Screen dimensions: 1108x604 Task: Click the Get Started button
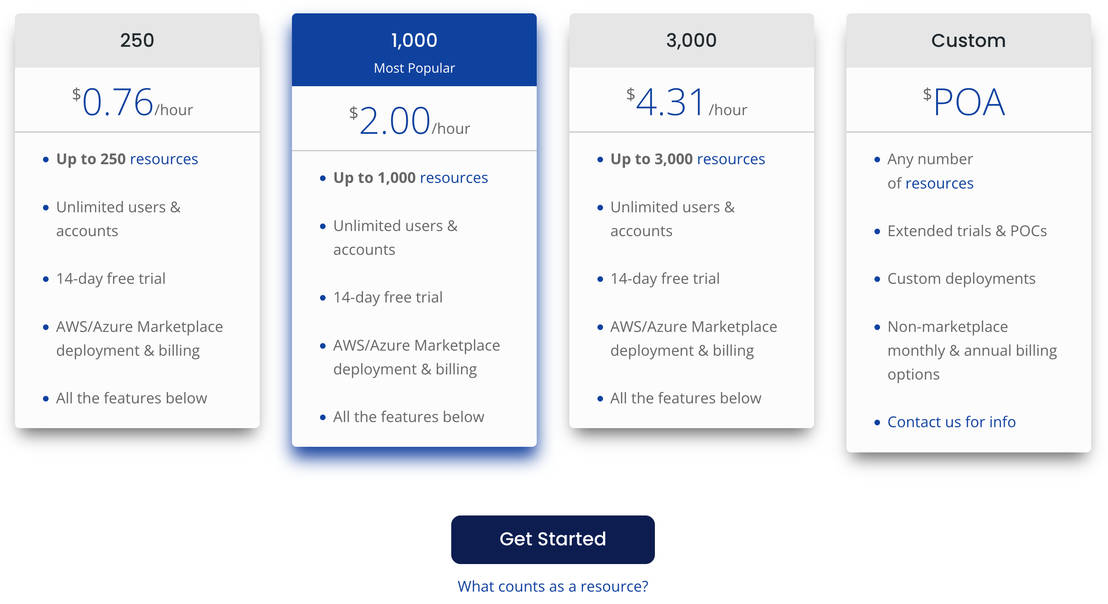pyautogui.click(x=553, y=539)
